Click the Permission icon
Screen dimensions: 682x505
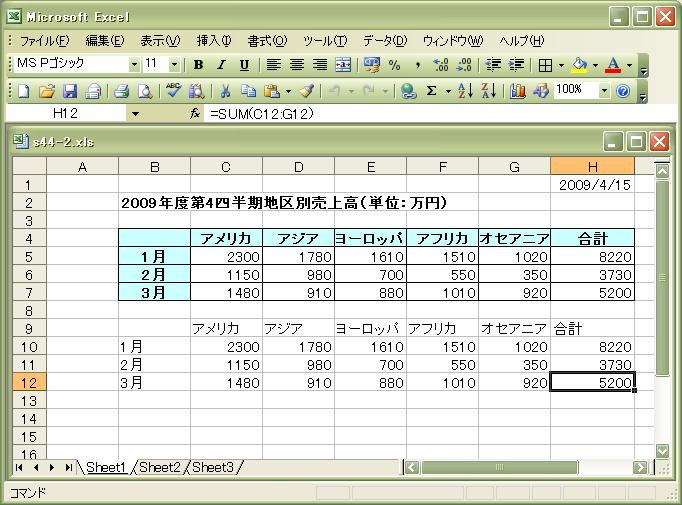pos(93,91)
